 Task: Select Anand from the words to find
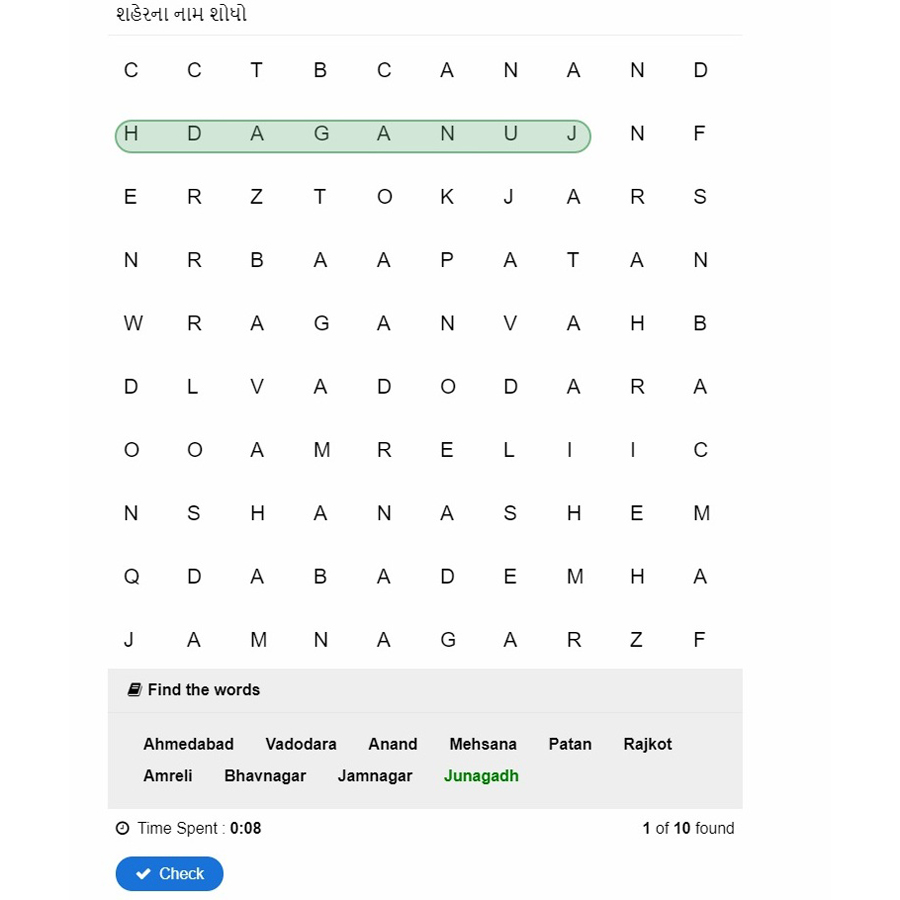tap(393, 744)
